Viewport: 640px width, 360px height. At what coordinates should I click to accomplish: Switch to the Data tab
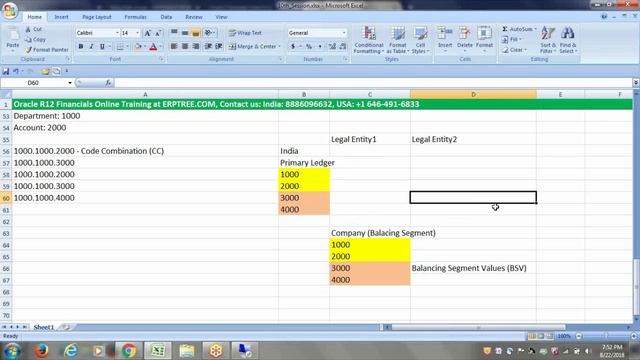pos(166,17)
